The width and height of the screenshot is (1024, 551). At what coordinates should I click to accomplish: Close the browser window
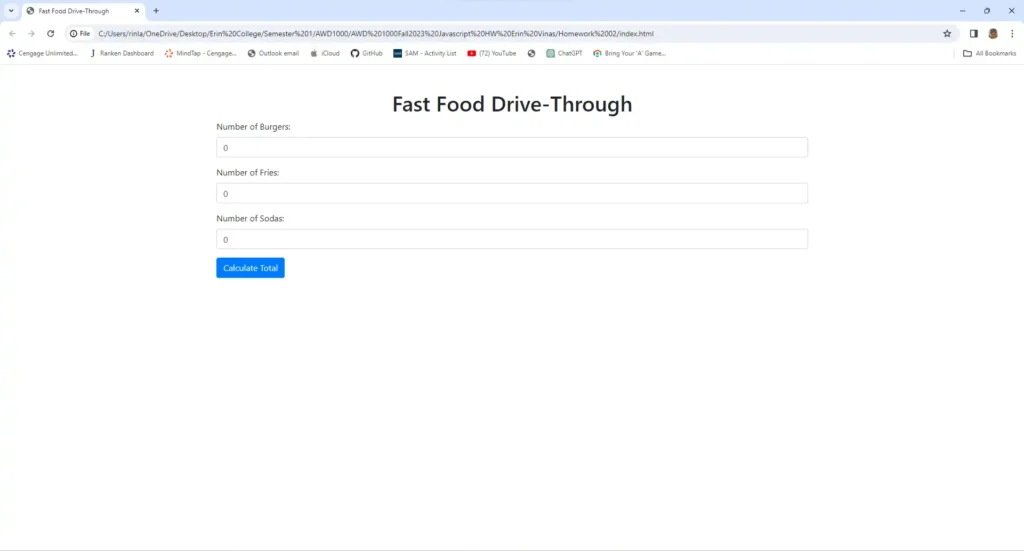1012,11
